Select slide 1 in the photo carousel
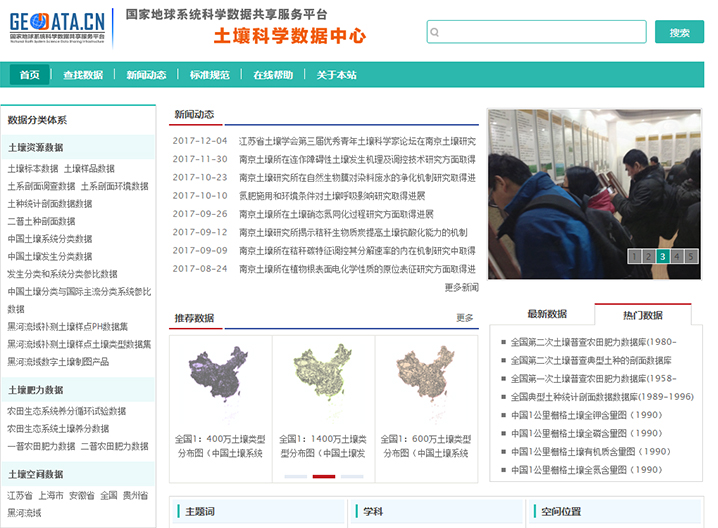The image size is (718, 528). coord(634,256)
